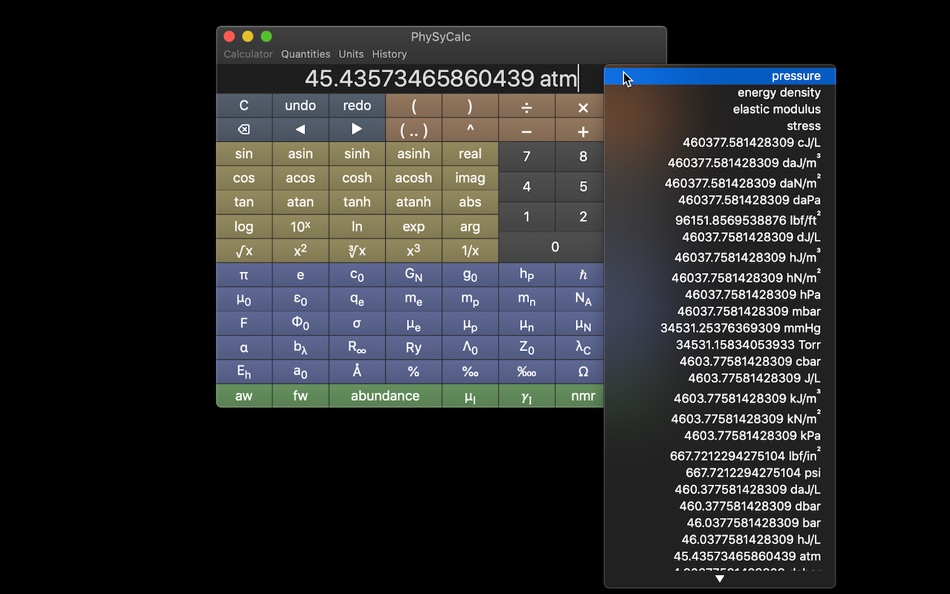Insert the per mille ‰ symbol
The width and height of the screenshot is (950, 594).
point(470,372)
